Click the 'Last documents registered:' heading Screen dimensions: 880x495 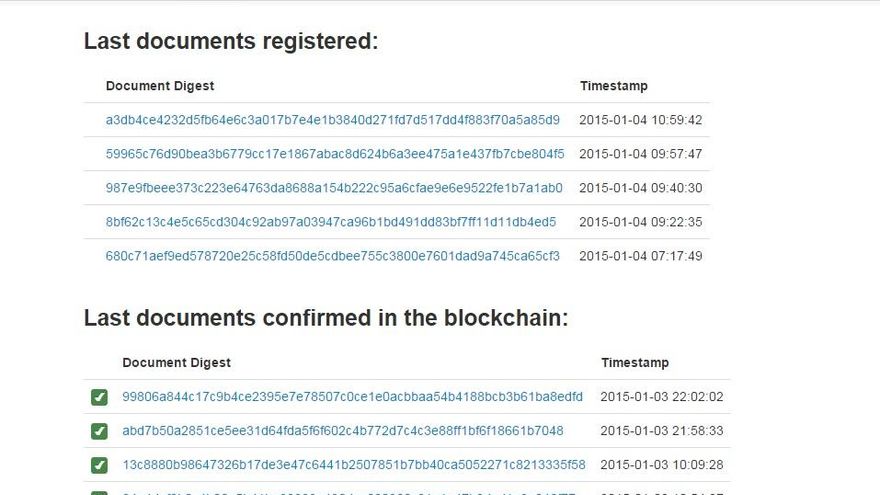click(231, 41)
